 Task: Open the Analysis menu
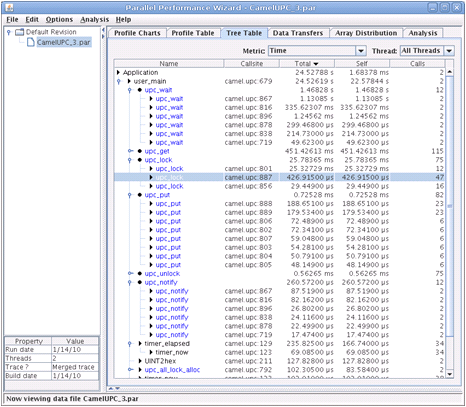94,20
